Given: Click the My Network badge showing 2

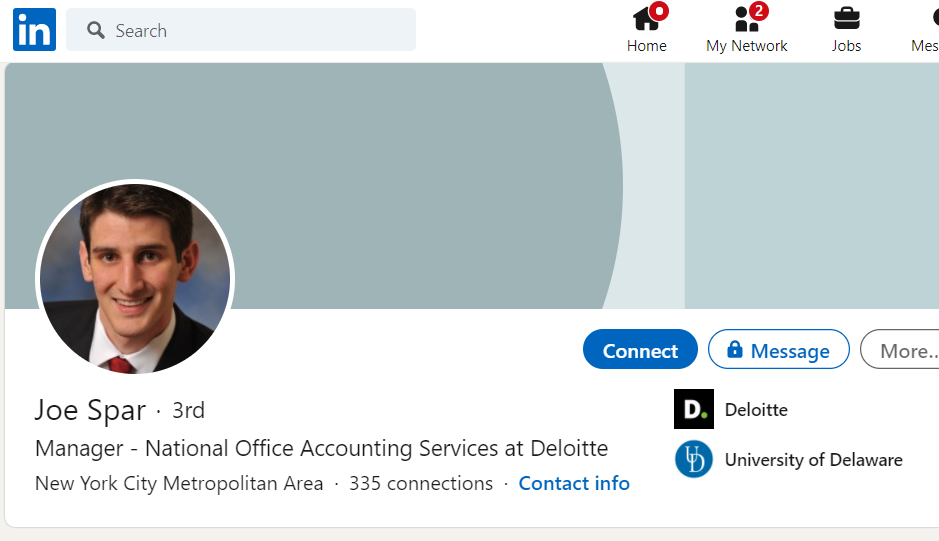Looking at the screenshot, I should [759, 11].
